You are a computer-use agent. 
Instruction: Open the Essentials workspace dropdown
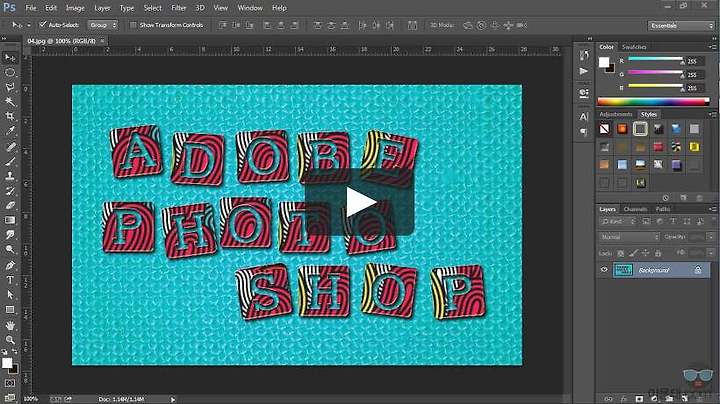(681, 26)
